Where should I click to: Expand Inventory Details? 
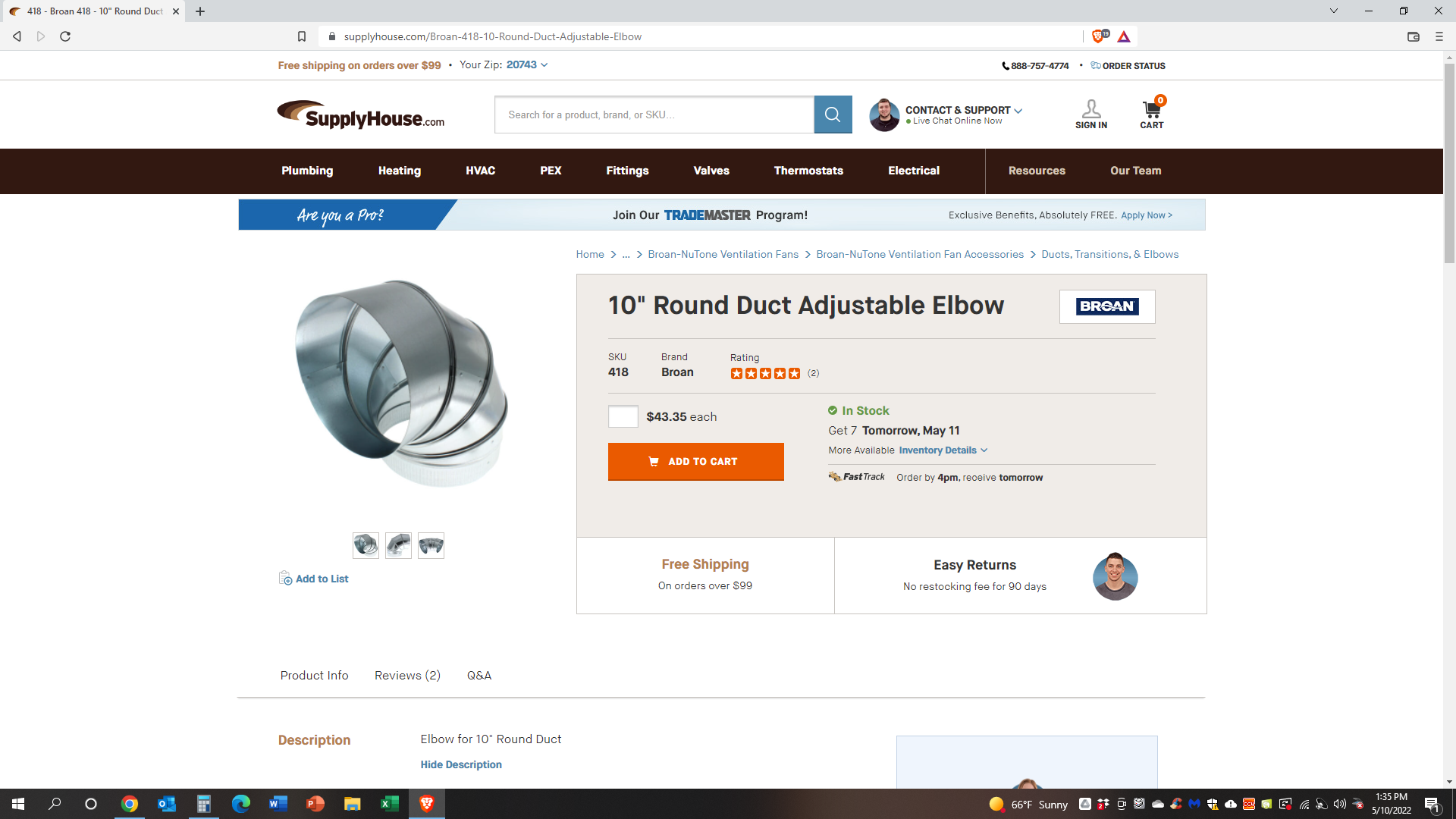point(943,450)
